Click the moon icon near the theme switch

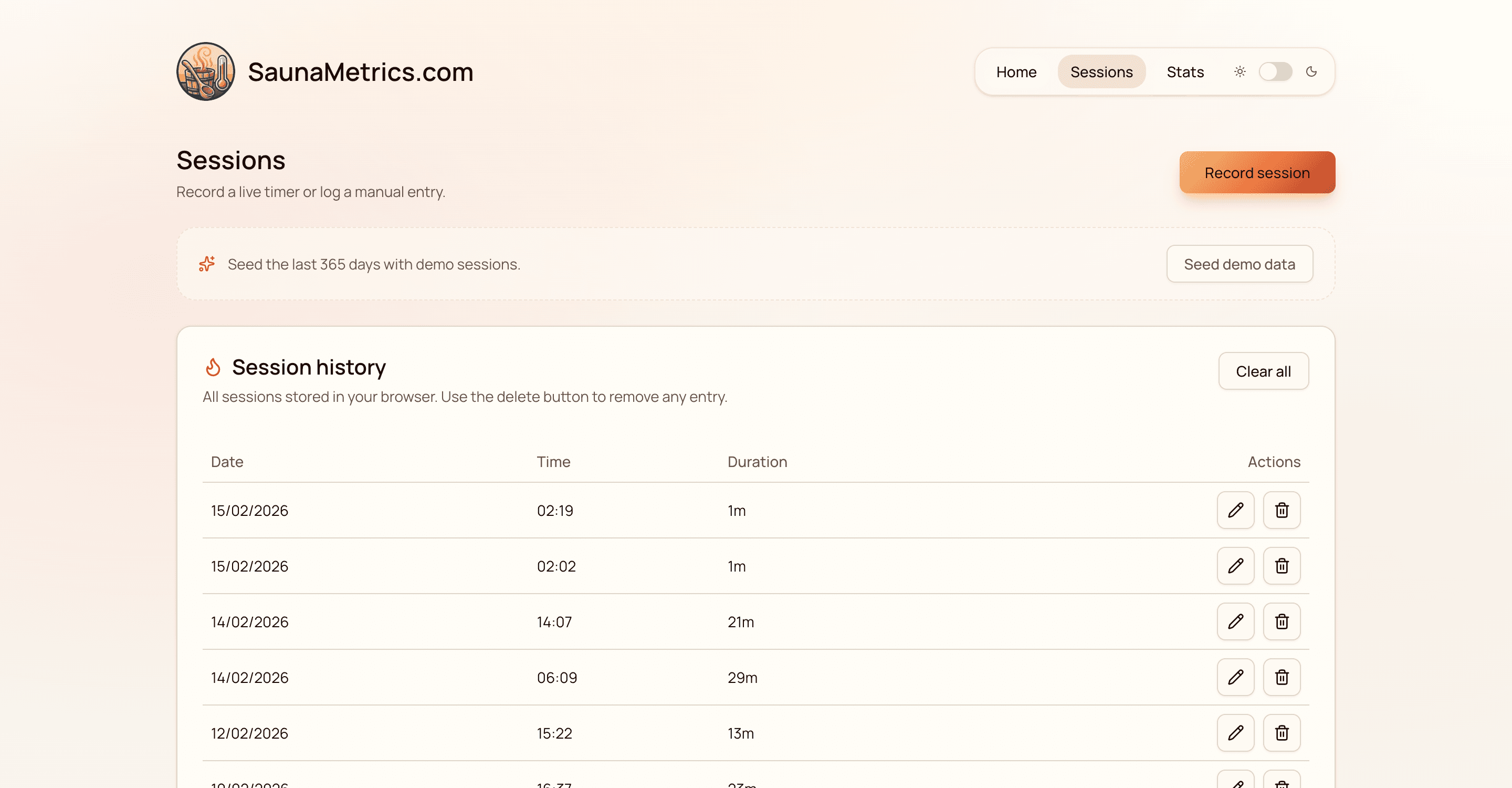1312,71
